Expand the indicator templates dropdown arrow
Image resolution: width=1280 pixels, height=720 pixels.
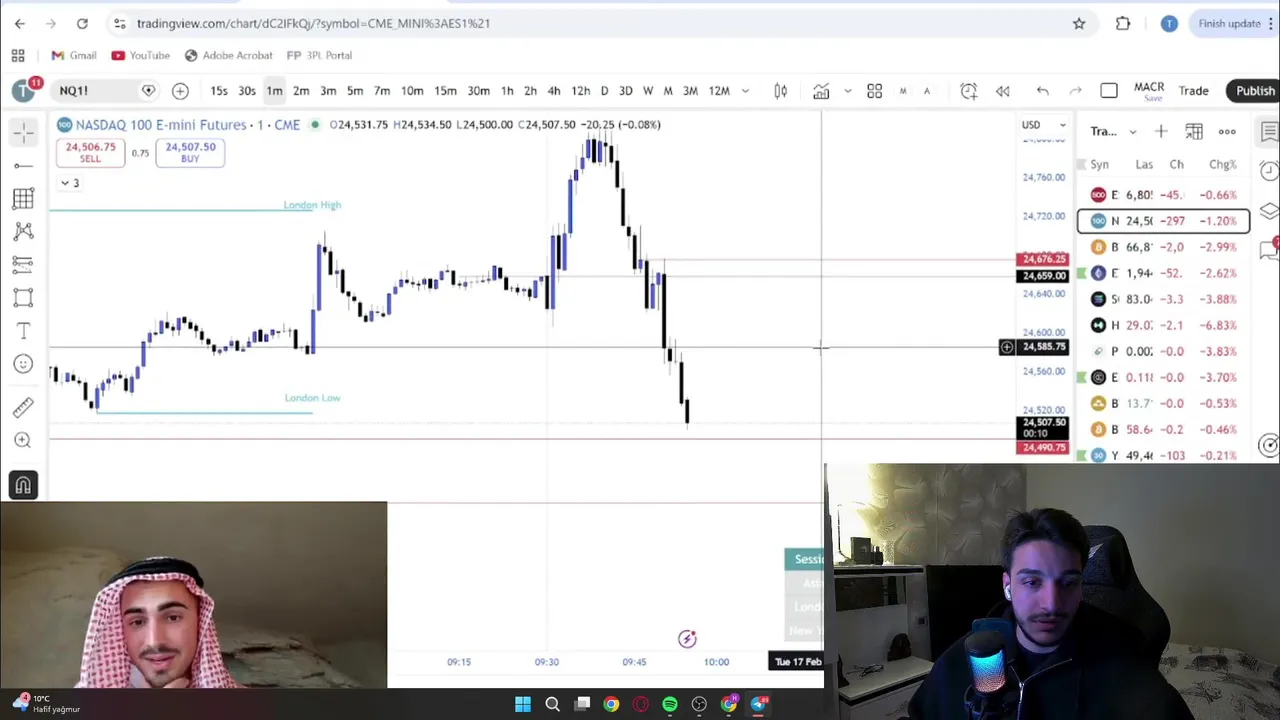pos(847,91)
